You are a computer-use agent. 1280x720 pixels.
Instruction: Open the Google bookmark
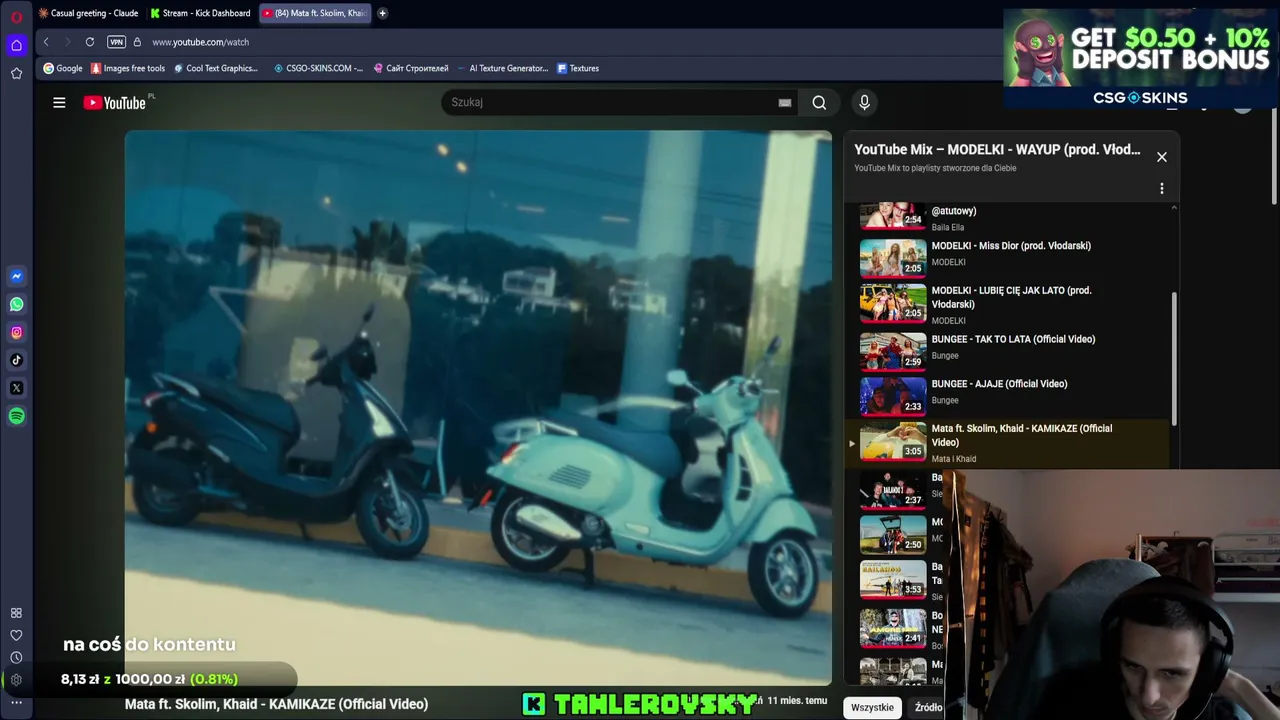pos(63,68)
